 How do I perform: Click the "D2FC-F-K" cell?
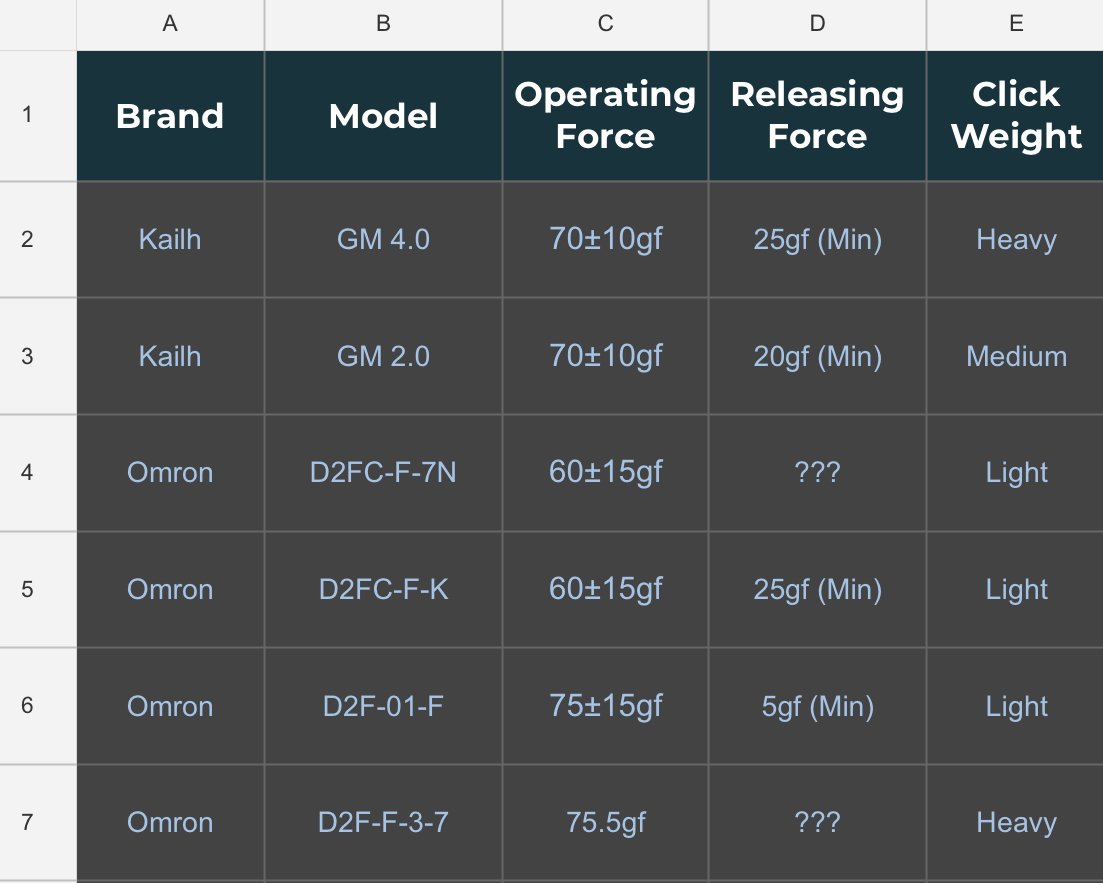coord(383,589)
